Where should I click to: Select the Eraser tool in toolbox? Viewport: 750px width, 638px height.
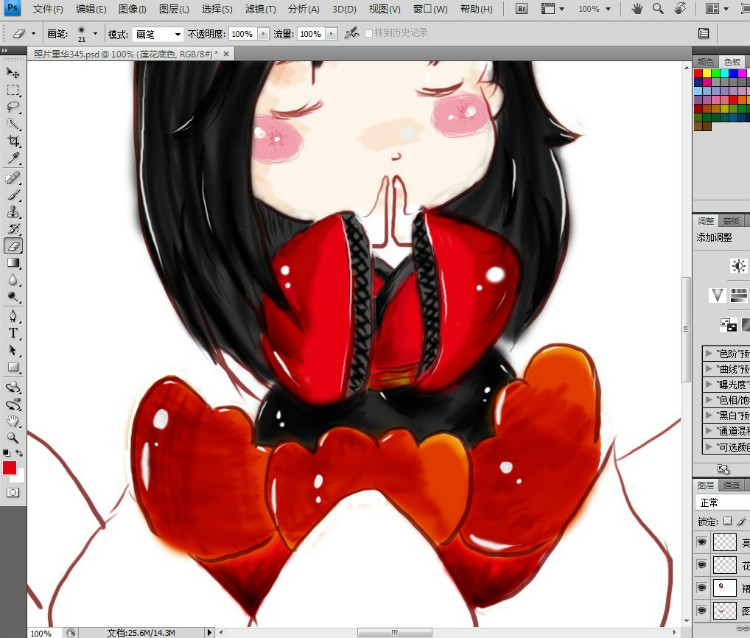[13, 246]
